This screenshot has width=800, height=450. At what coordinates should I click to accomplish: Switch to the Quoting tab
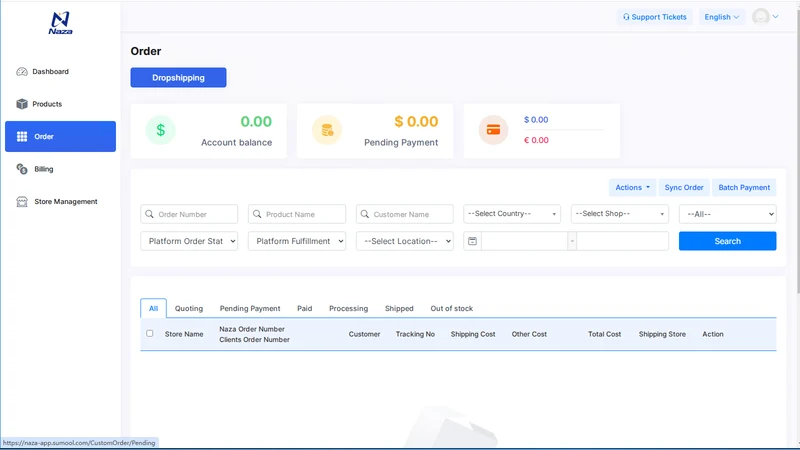(189, 308)
